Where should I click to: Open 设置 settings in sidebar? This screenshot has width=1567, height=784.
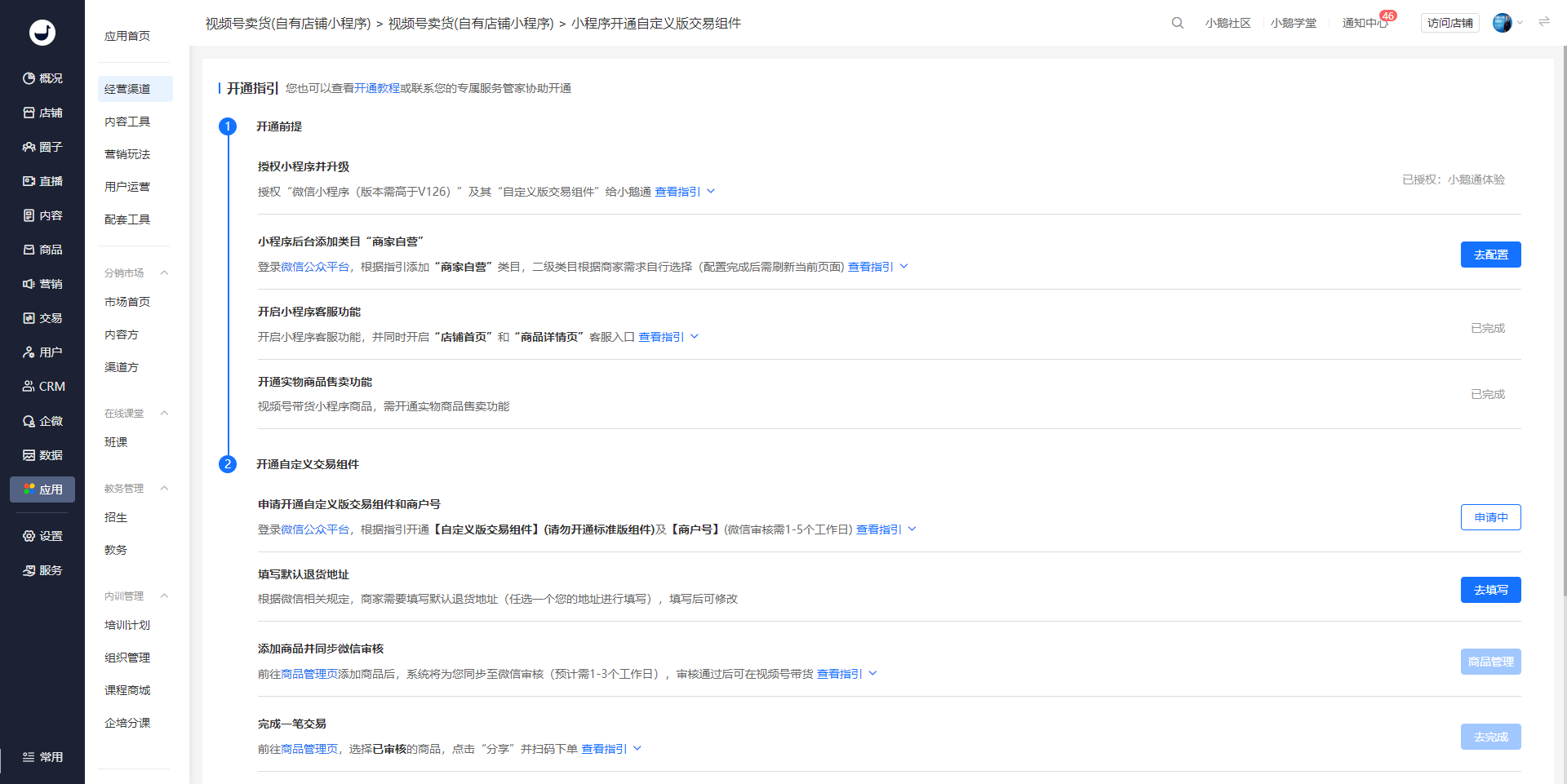[x=42, y=536]
